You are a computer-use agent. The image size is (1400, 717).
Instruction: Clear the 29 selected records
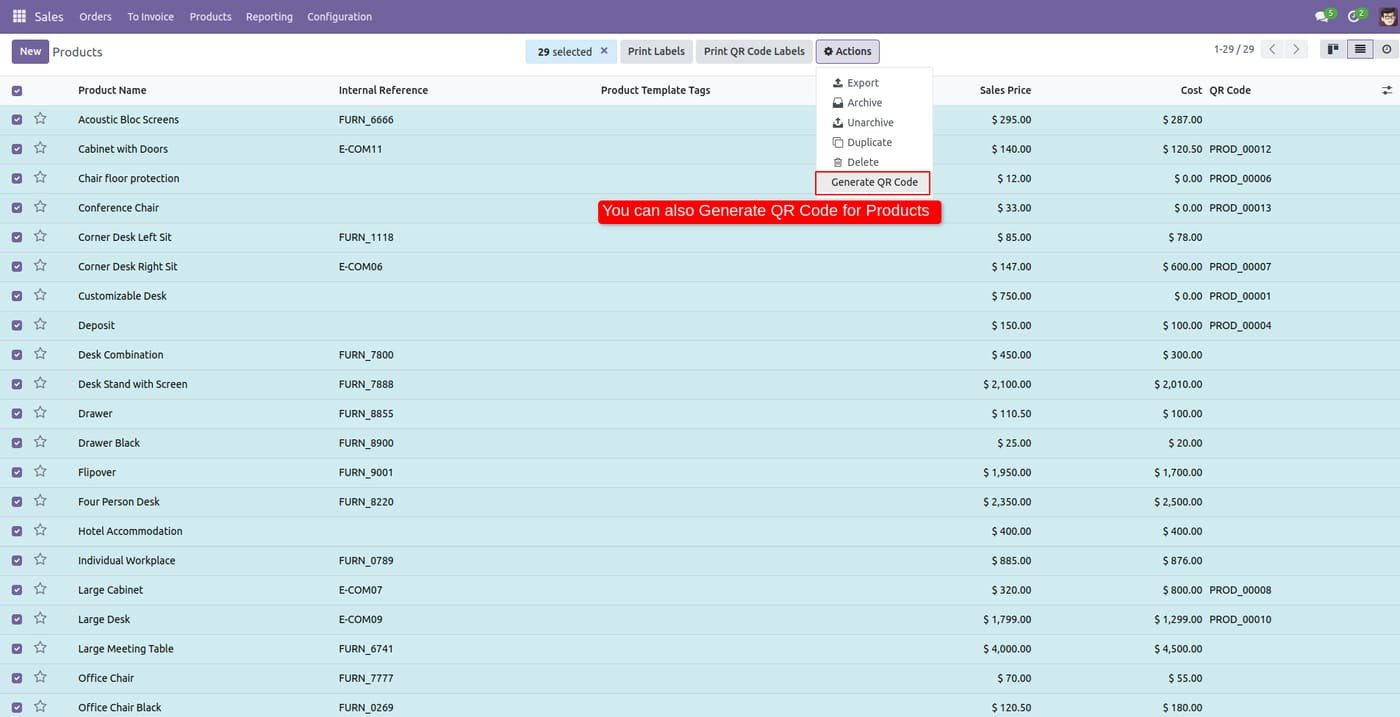click(x=604, y=51)
